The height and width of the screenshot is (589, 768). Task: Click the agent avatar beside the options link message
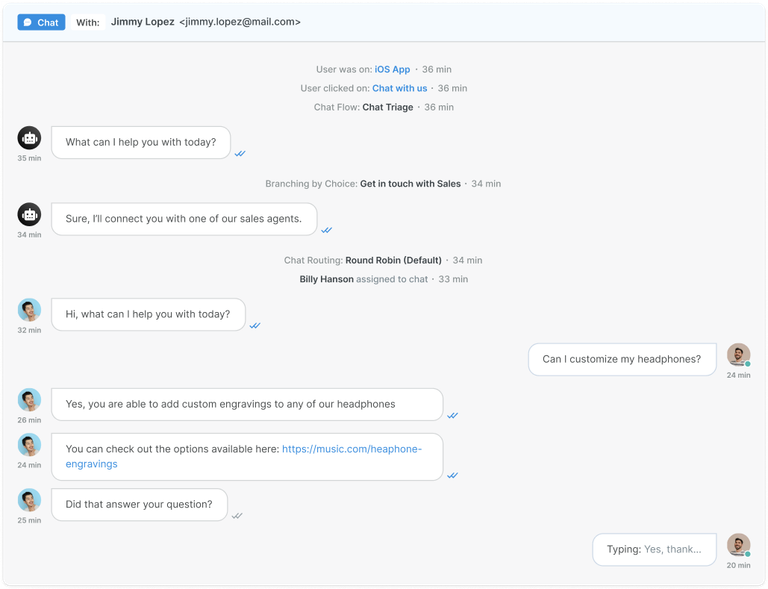point(29,445)
